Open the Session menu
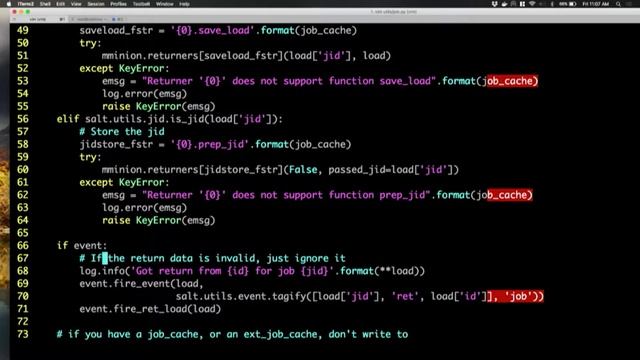The height and width of the screenshot is (360, 640). [96, 4]
